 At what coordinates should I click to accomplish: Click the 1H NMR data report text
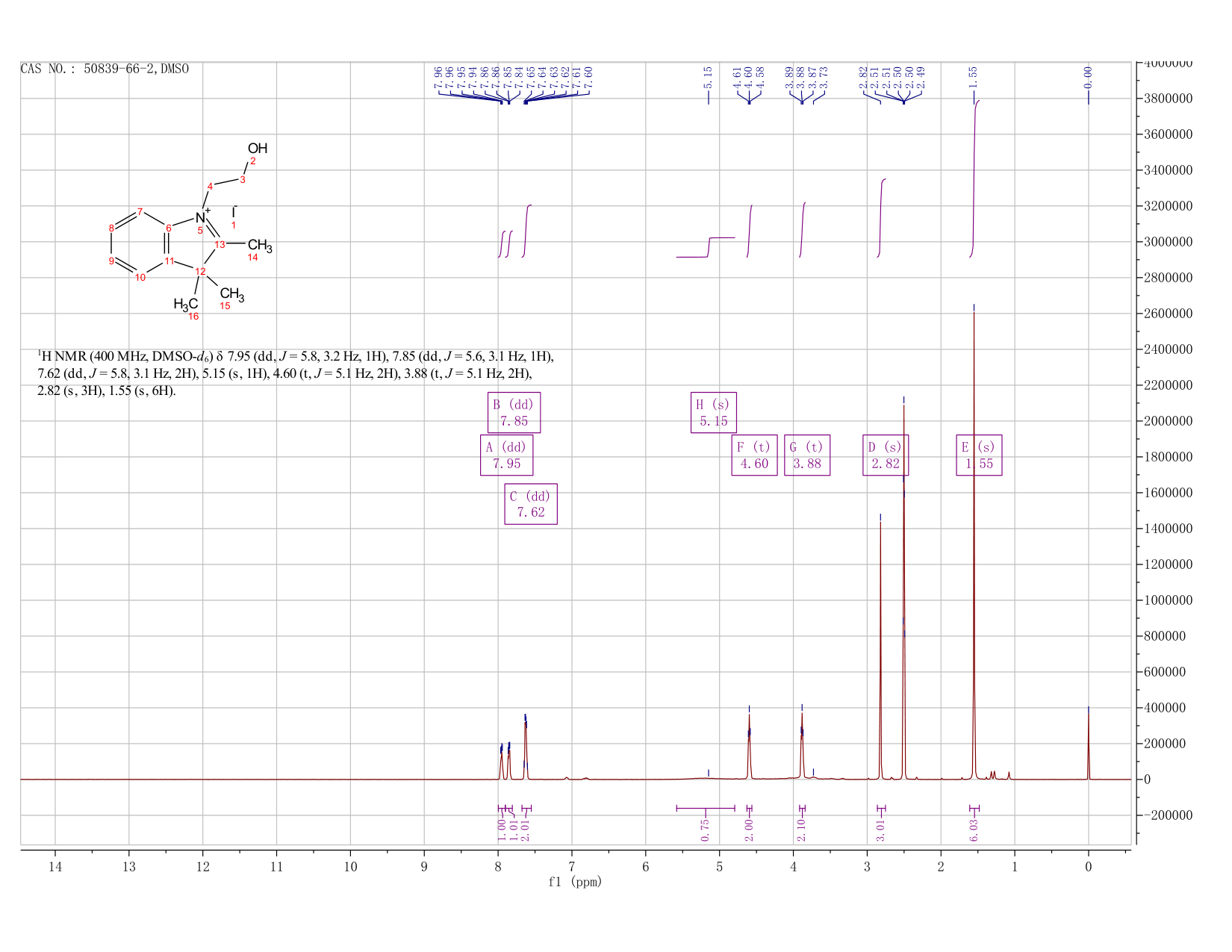[x=296, y=373]
